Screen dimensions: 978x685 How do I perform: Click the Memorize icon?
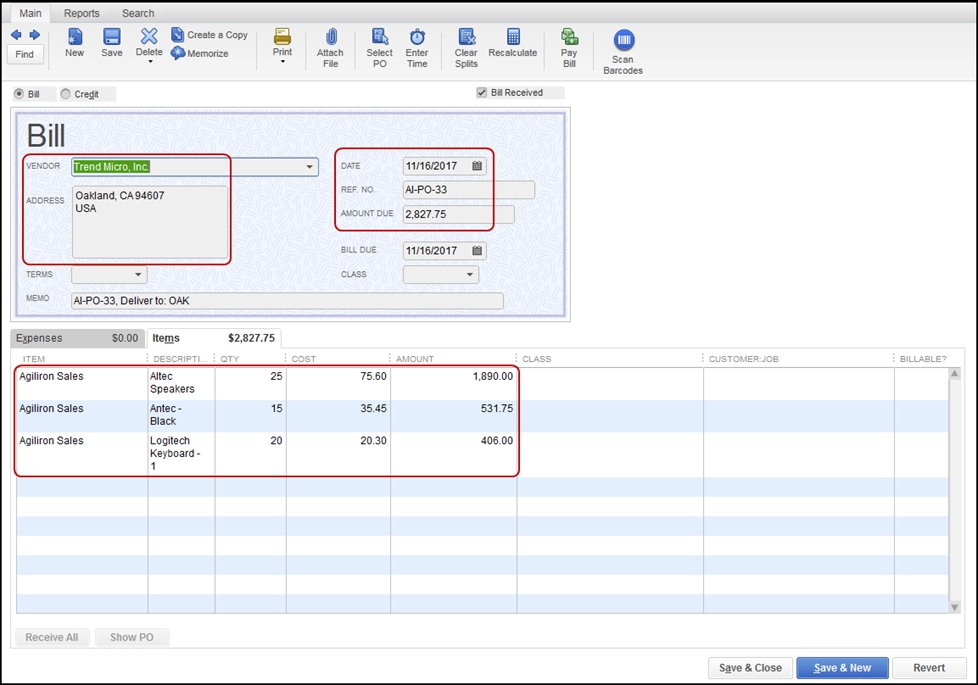click(178, 53)
